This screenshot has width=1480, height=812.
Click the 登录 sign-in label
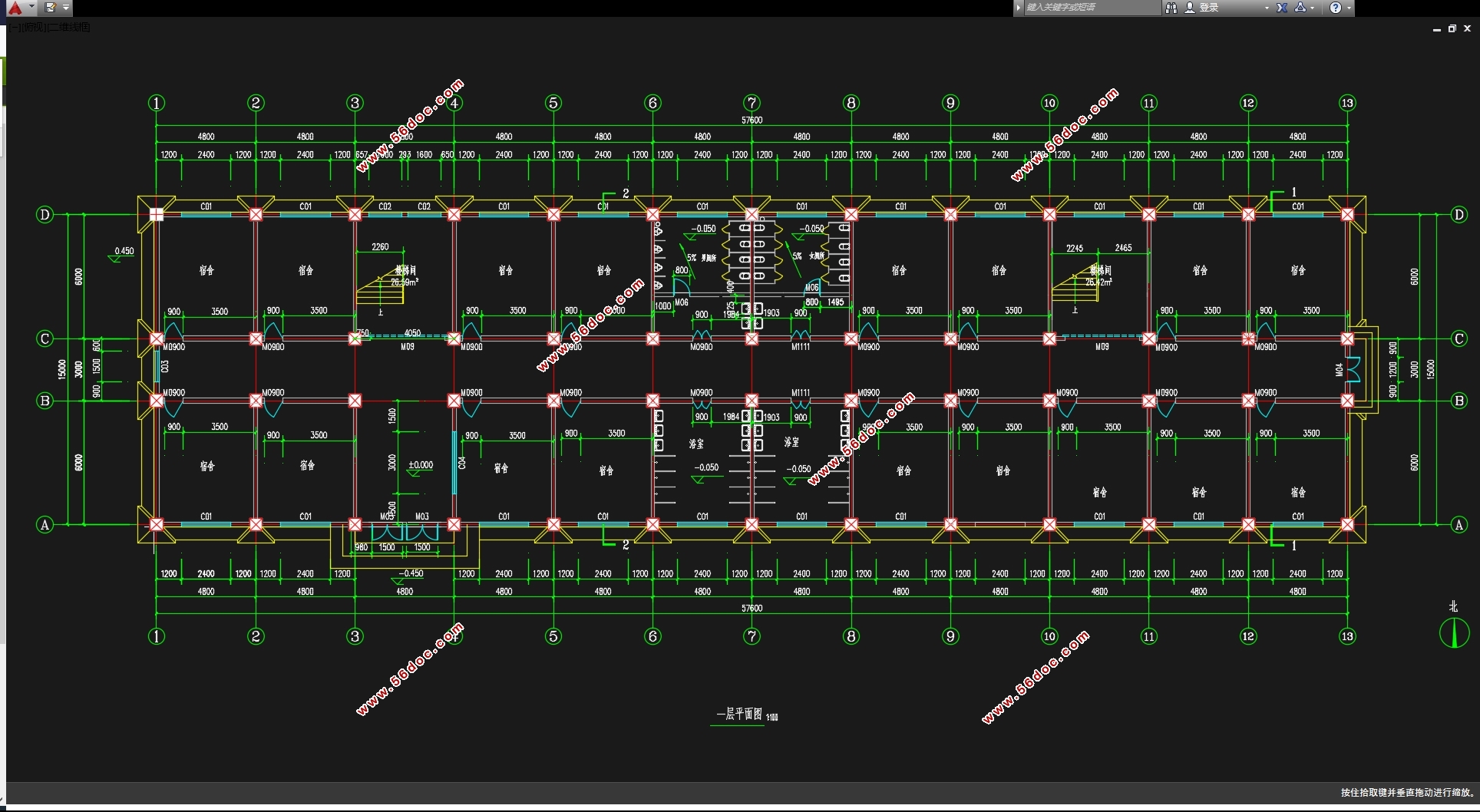tap(1209, 8)
